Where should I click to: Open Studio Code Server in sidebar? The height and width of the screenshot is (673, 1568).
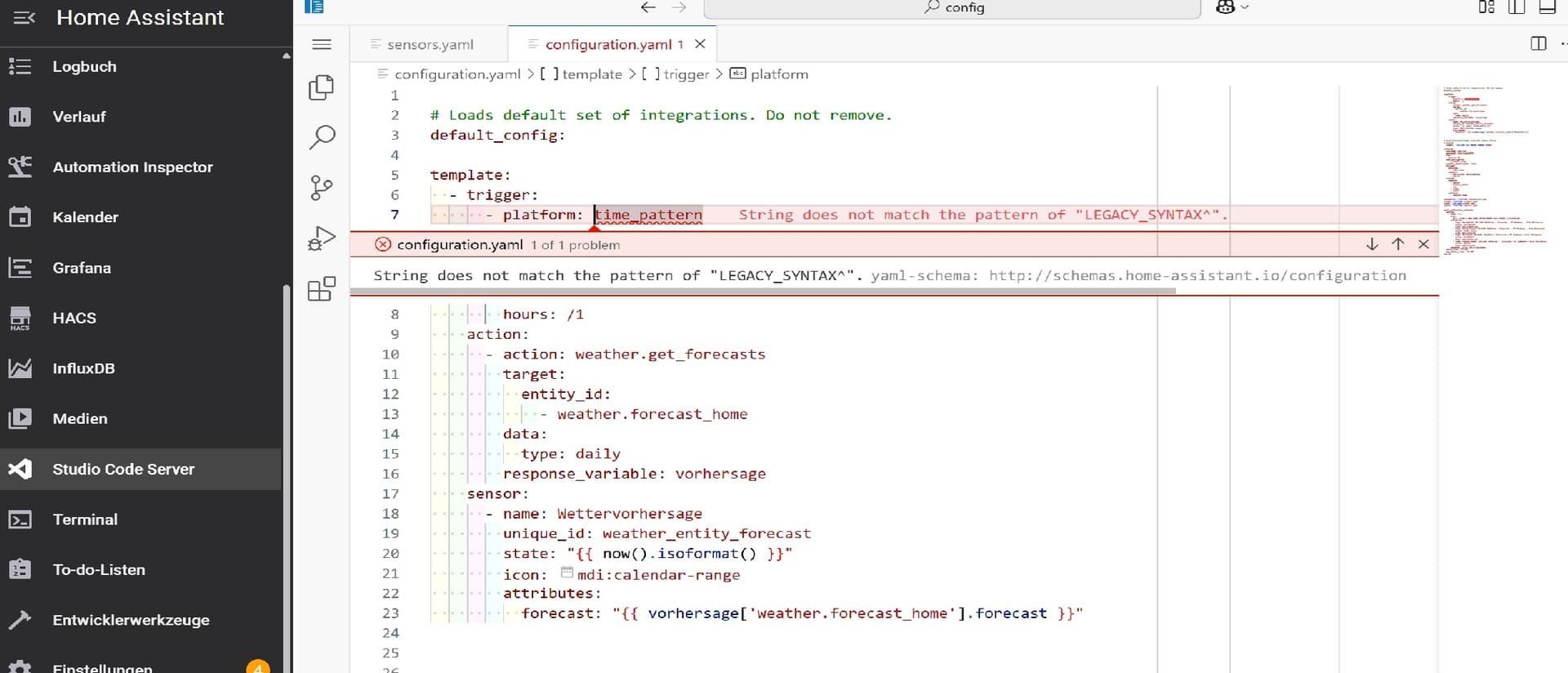(x=123, y=469)
